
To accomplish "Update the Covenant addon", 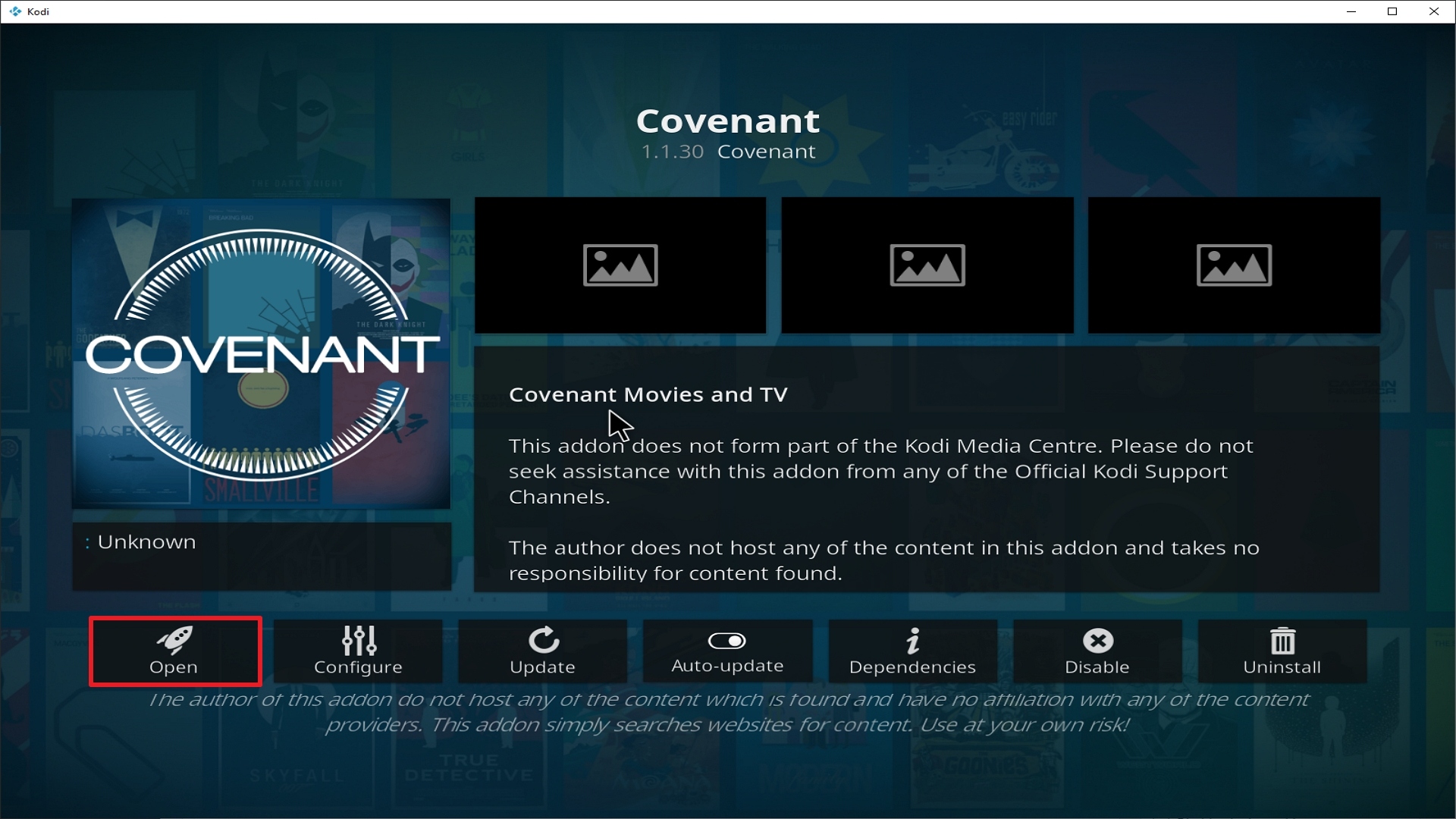I will pos(543,651).
